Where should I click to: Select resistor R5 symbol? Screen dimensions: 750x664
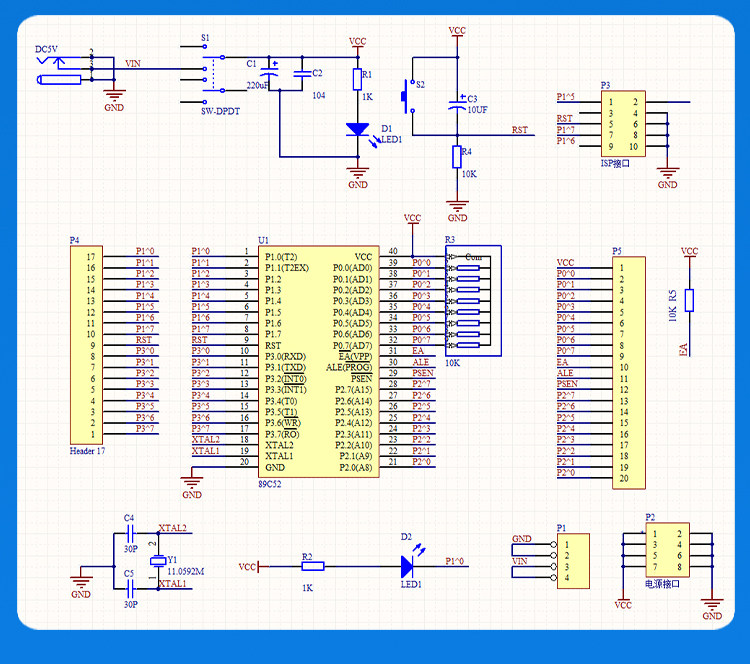[689, 300]
